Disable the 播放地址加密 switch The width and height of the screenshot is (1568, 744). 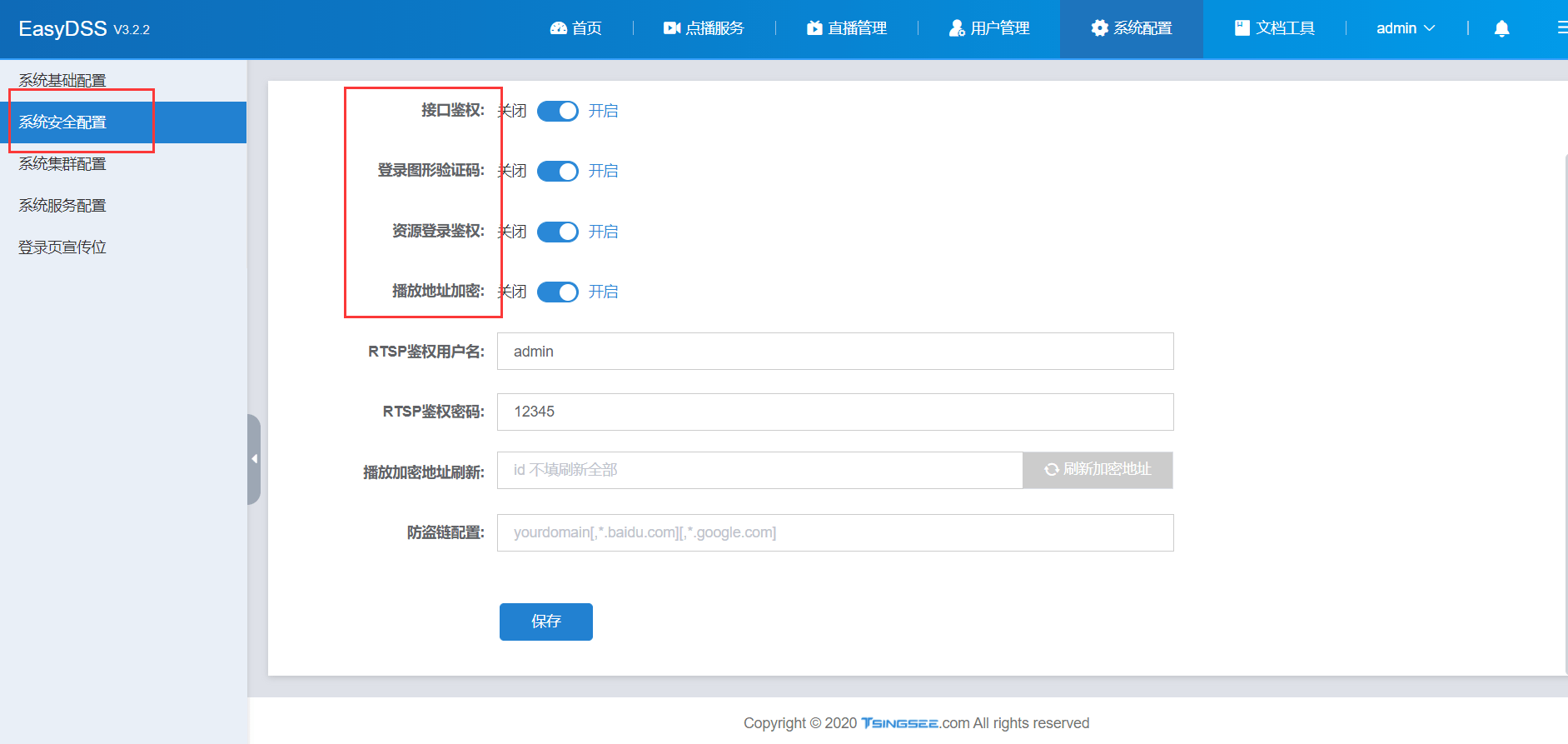(x=558, y=292)
